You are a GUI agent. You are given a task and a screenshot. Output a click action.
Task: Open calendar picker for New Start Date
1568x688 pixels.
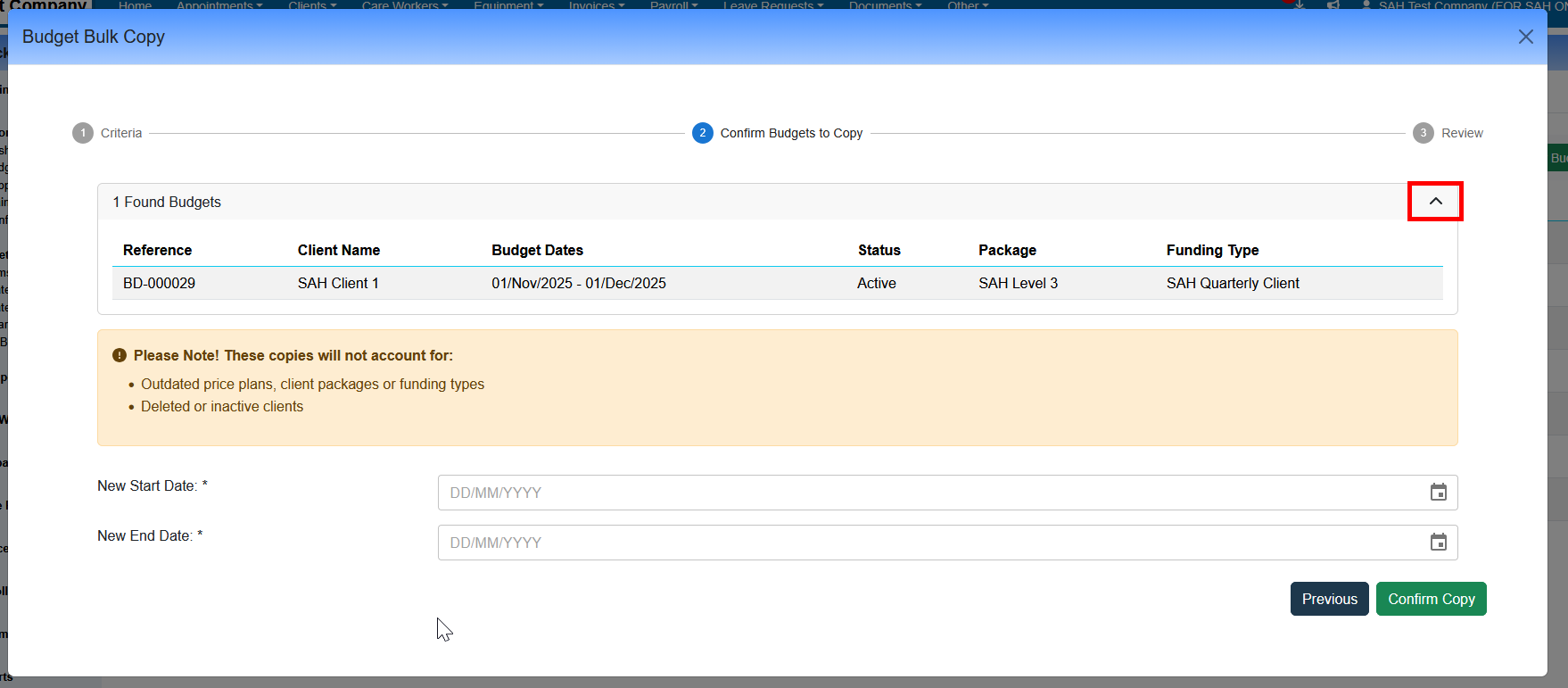point(1438,493)
